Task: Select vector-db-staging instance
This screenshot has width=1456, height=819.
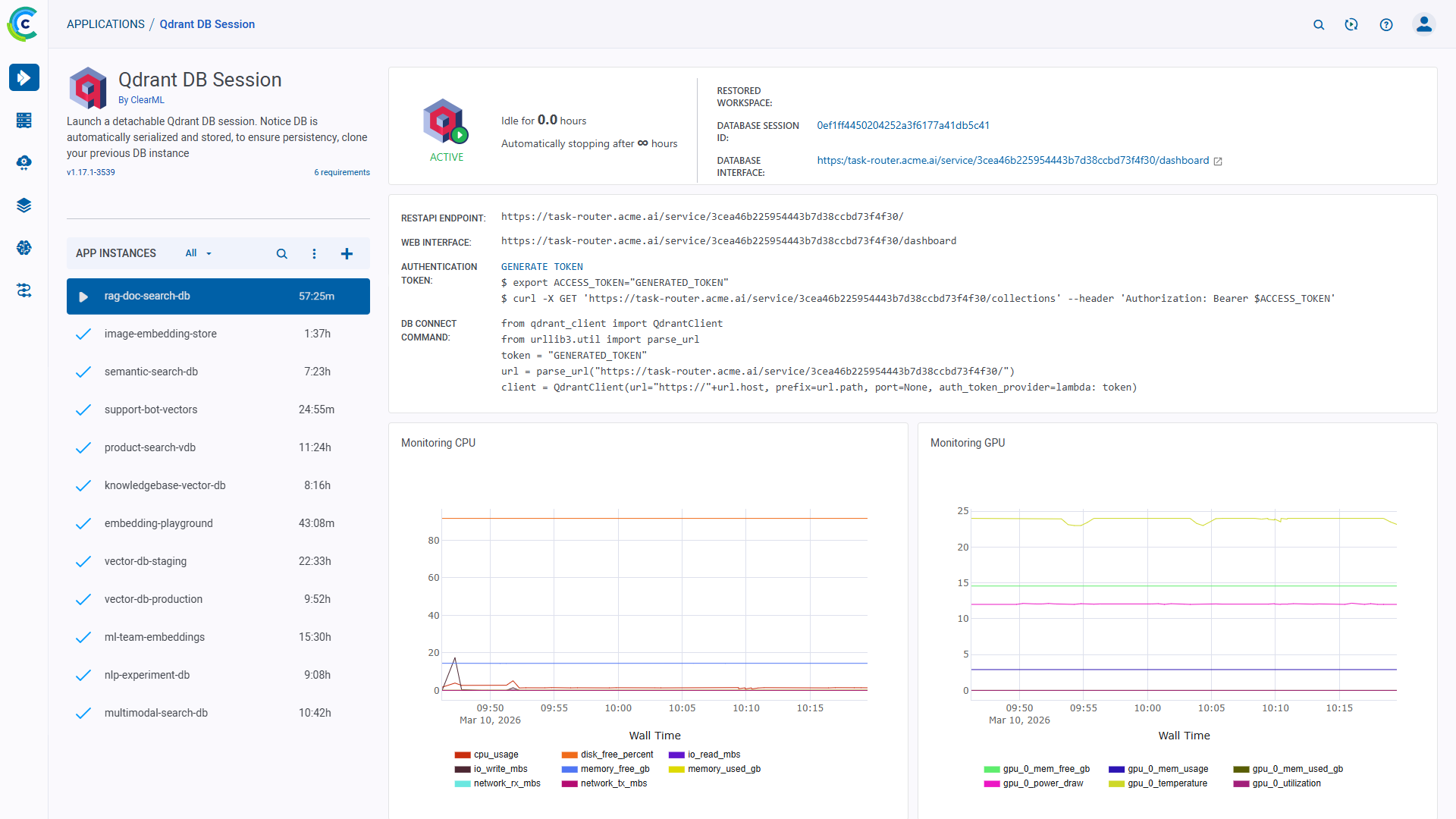Action: [218, 561]
